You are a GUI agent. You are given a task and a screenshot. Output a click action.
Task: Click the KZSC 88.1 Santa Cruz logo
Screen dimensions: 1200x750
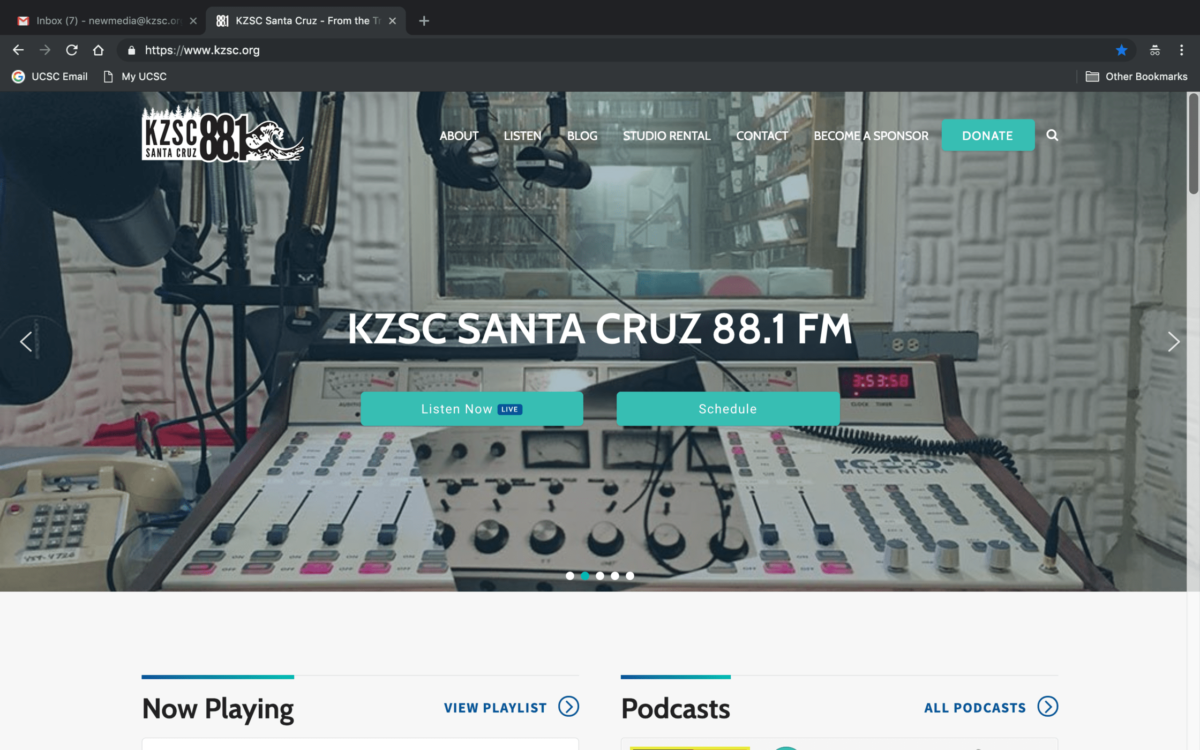tap(222, 135)
